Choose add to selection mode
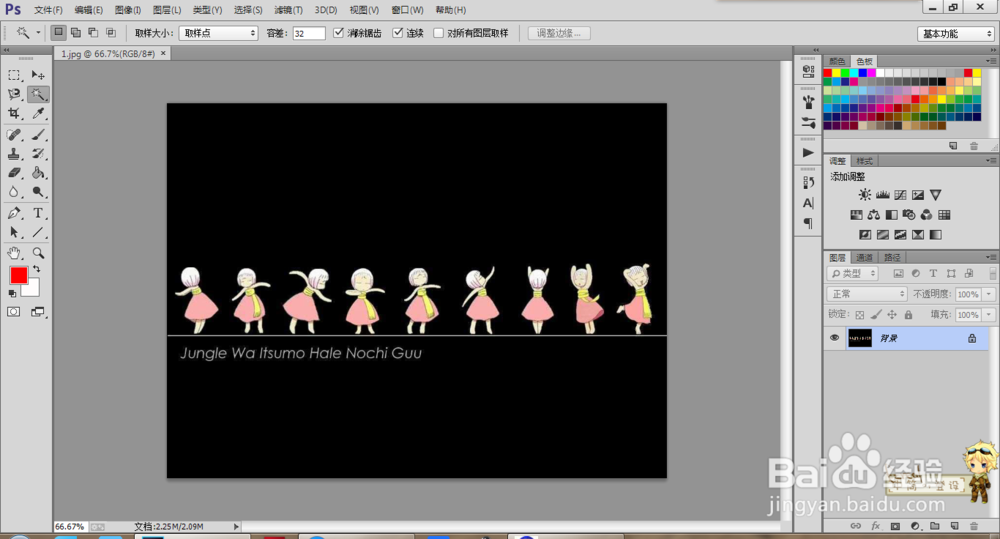The image size is (1000, 539). point(76,33)
